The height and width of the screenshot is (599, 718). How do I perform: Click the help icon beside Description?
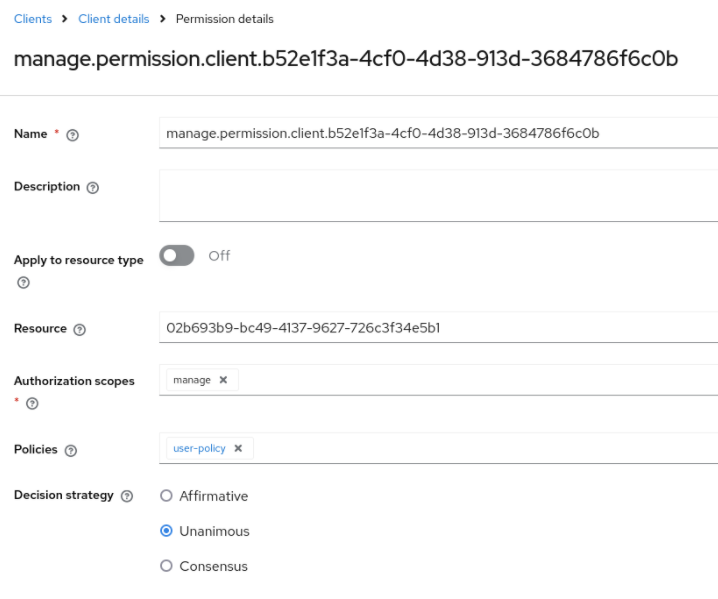(93, 187)
